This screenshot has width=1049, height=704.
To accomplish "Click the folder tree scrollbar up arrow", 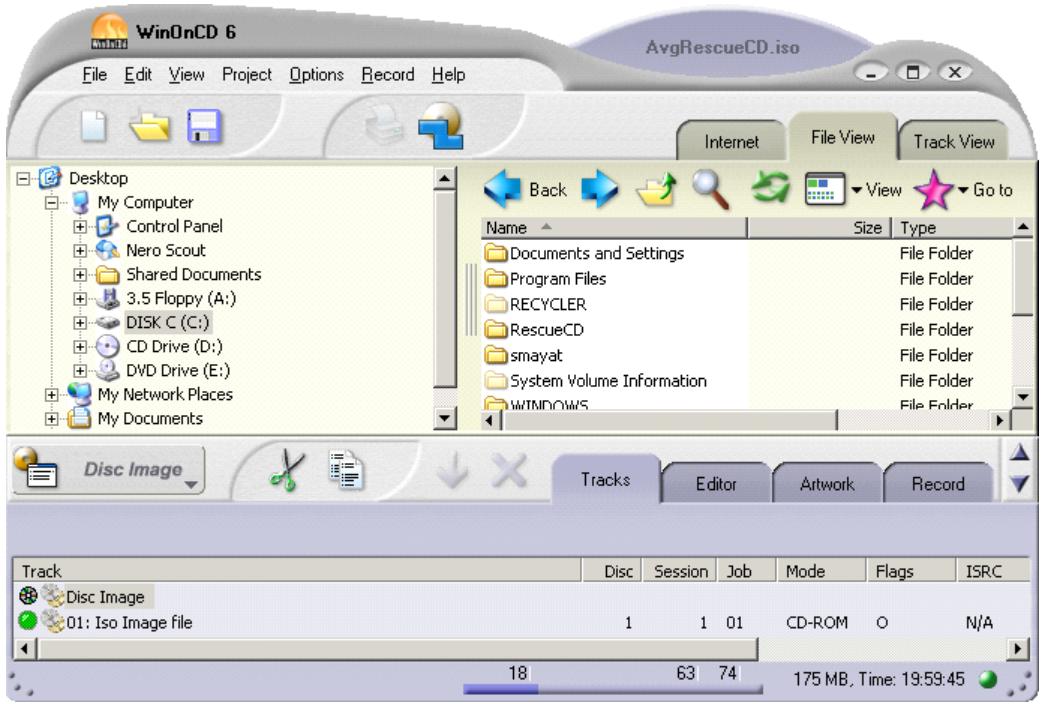I will (x=444, y=178).
